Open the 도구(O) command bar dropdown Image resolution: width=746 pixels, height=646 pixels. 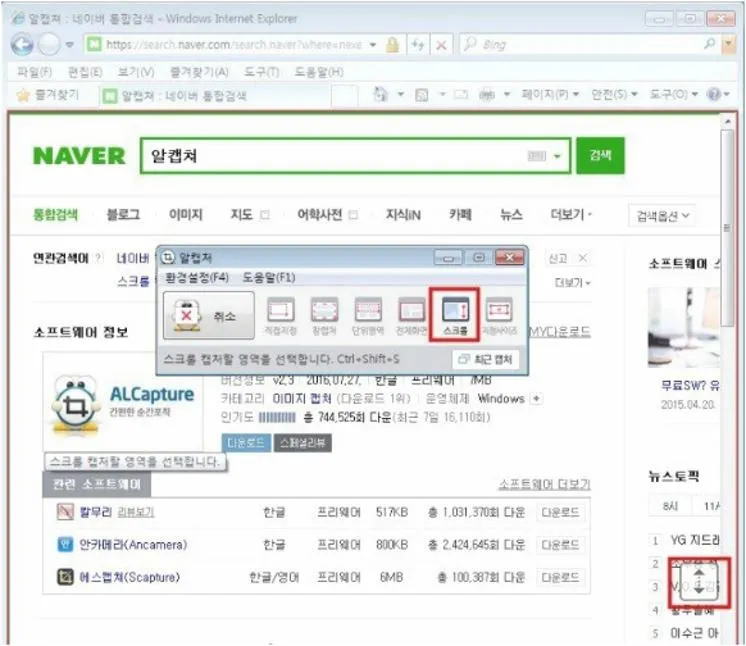pyautogui.click(x=674, y=95)
